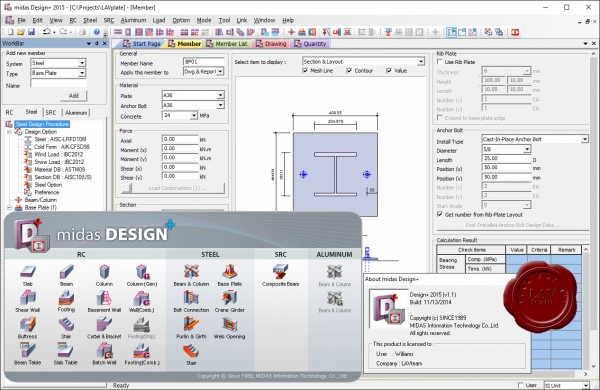Toggle the Contour checkbox
The image size is (600, 390).
coord(349,70)
